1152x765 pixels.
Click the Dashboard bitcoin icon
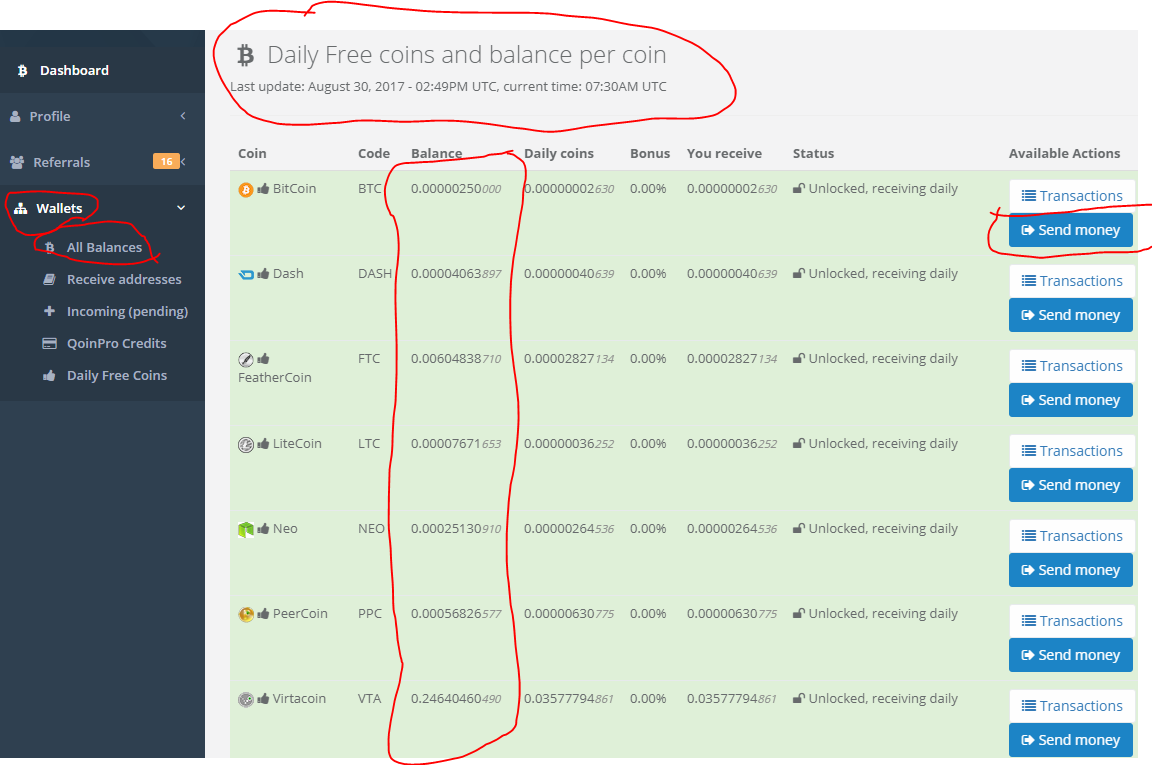pos(23,71)
